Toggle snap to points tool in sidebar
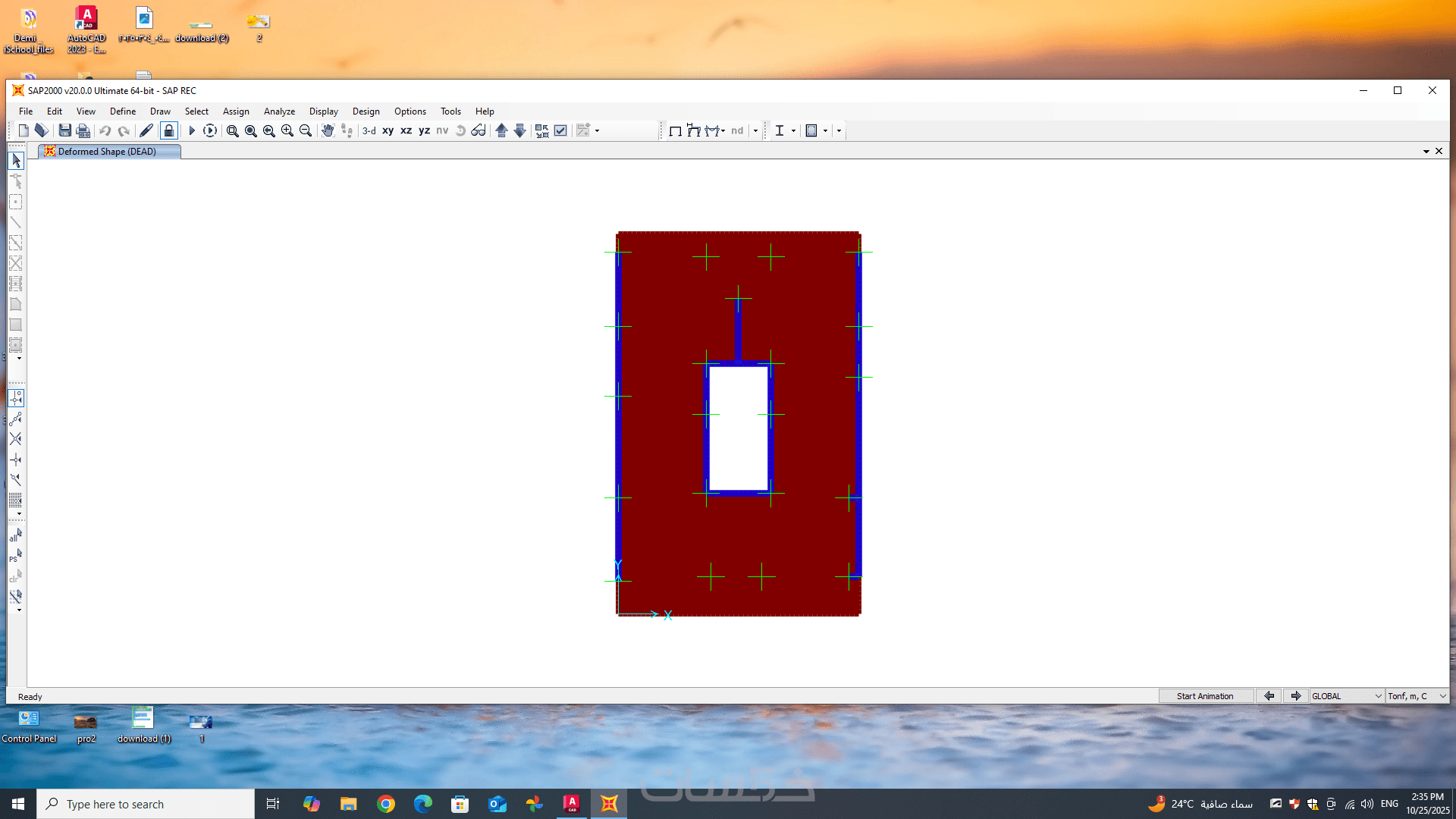The image size is (1456, 819). coord(15,398)
